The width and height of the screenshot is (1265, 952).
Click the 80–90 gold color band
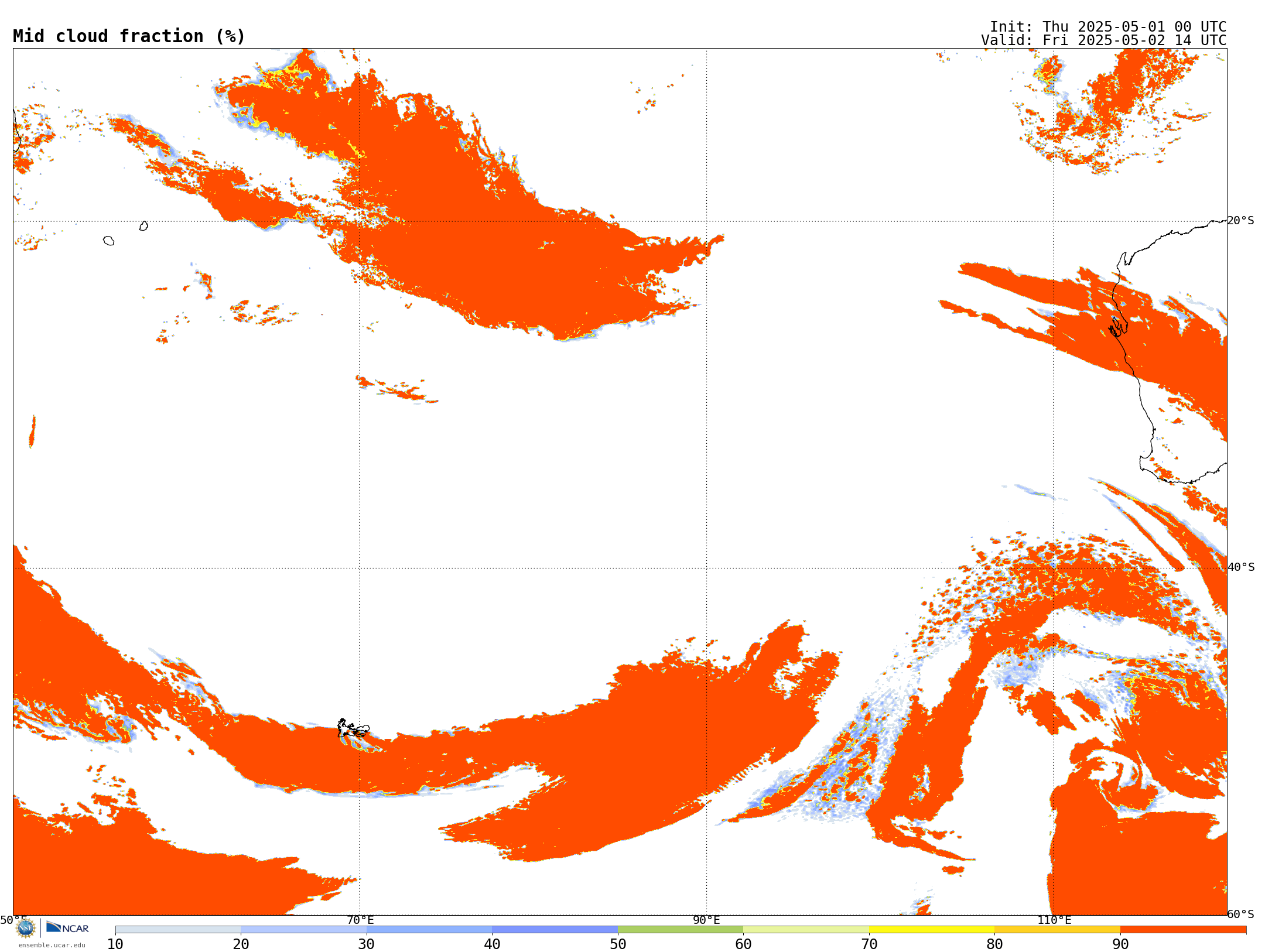pos(1058,930)
